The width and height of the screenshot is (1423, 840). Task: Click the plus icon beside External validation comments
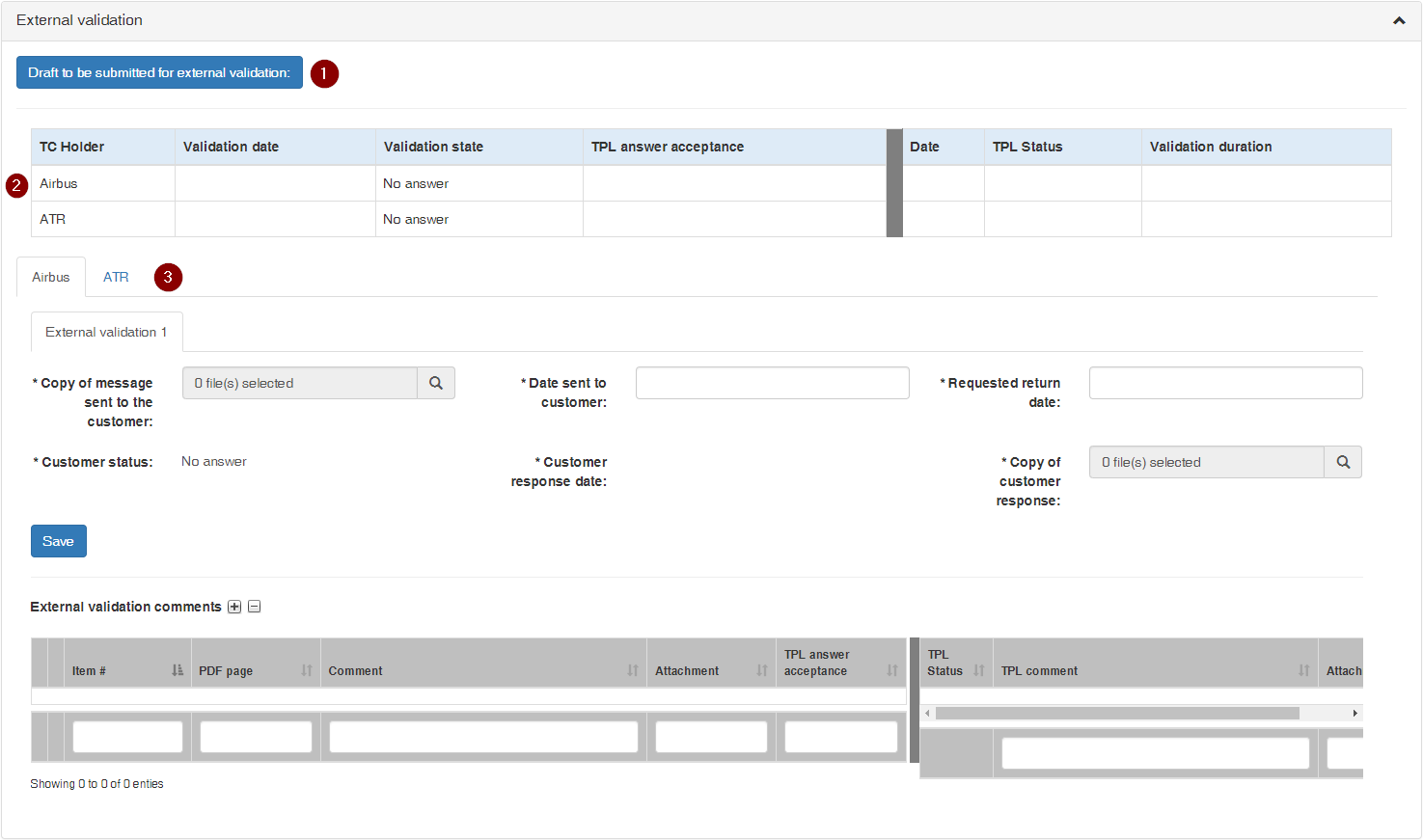(x=234, y=607)
